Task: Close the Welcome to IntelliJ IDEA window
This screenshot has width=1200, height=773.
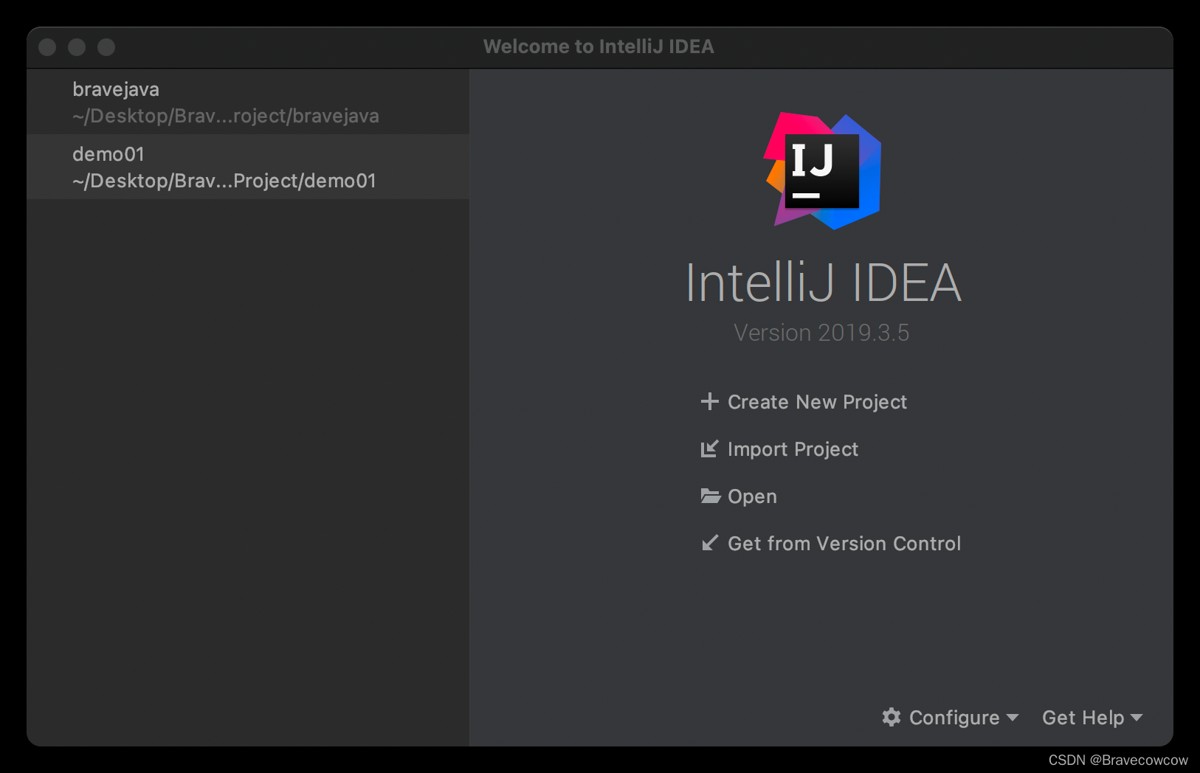Action: [x=47, y=47]
